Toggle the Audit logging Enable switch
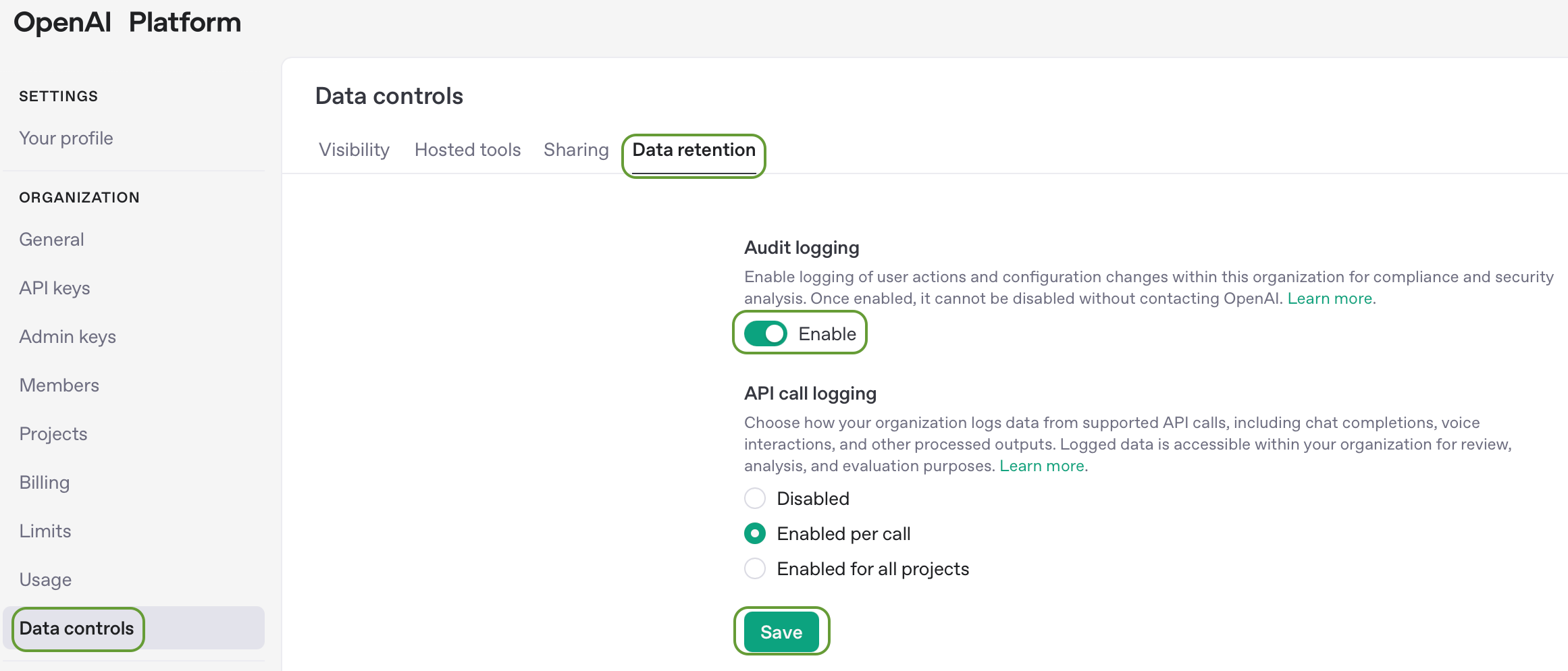The image size is (1568, 671). coord(766,333)
